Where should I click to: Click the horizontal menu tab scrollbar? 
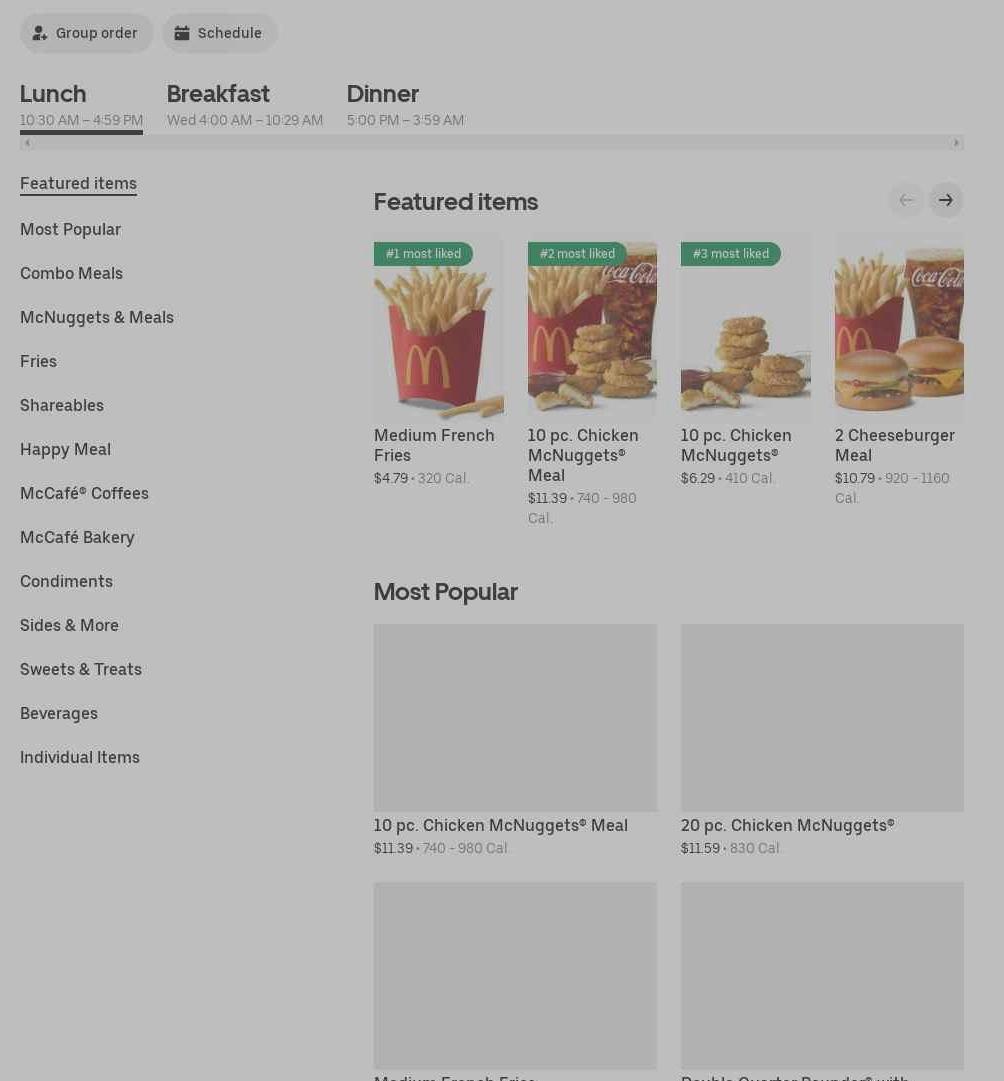point(491,143)
